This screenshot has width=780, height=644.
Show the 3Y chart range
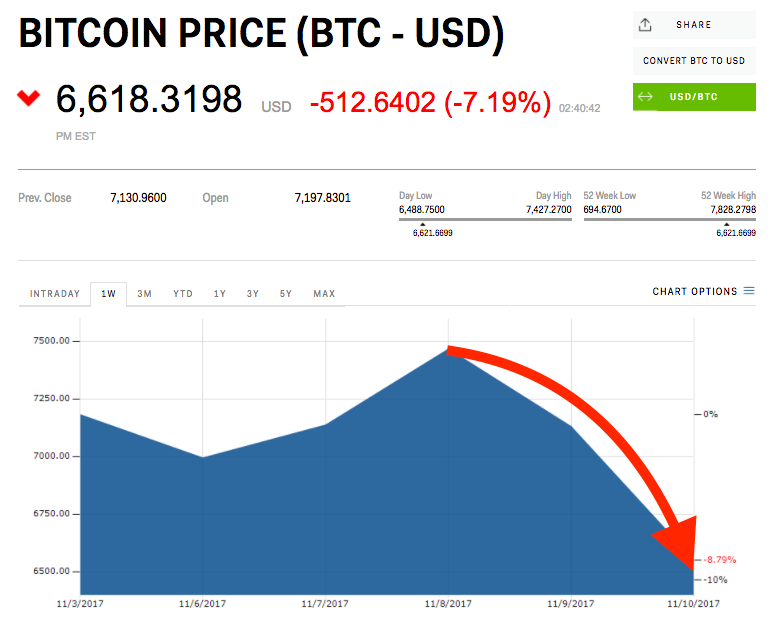point(253,293)
